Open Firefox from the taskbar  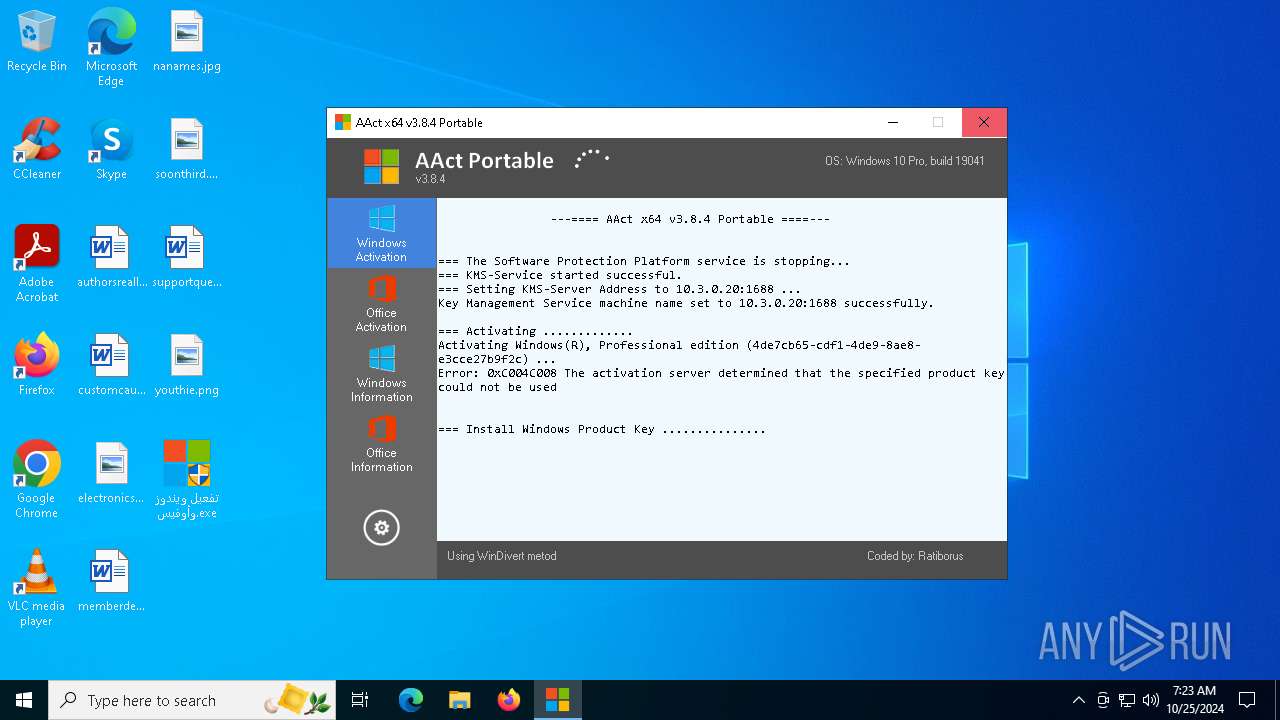click(x=508, y=700)
